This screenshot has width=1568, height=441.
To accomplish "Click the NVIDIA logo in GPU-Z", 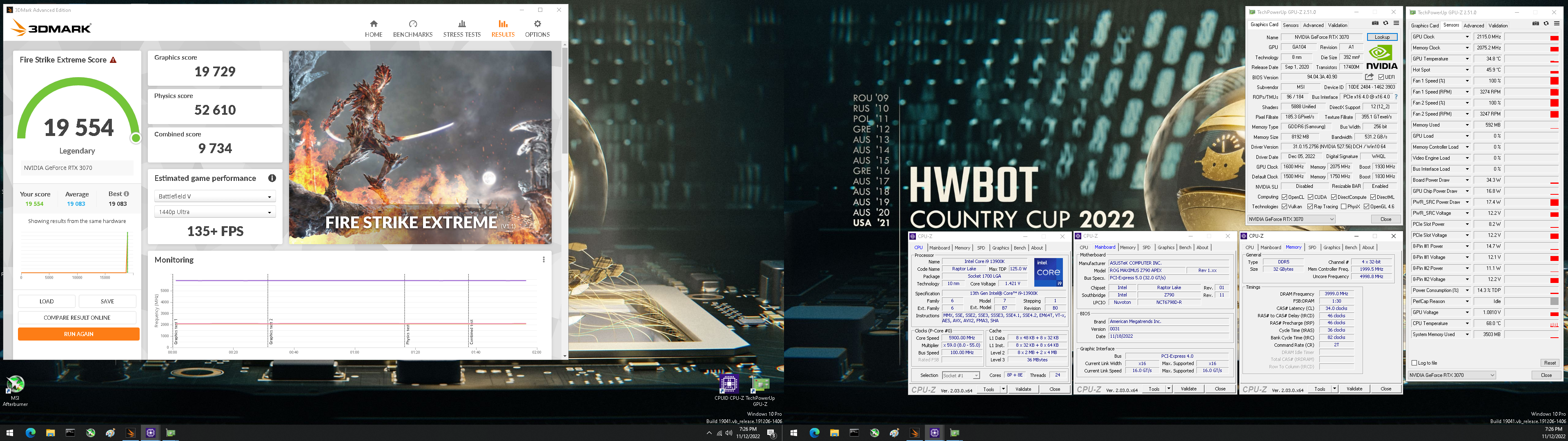I will [1382, 57].
